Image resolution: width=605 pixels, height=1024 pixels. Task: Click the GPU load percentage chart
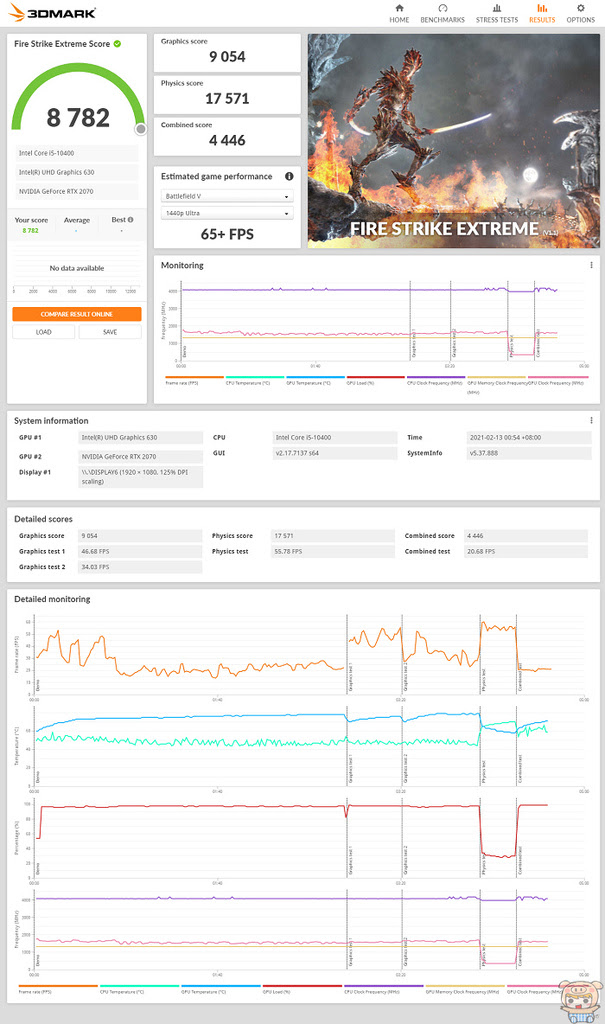tap(308, 838)
